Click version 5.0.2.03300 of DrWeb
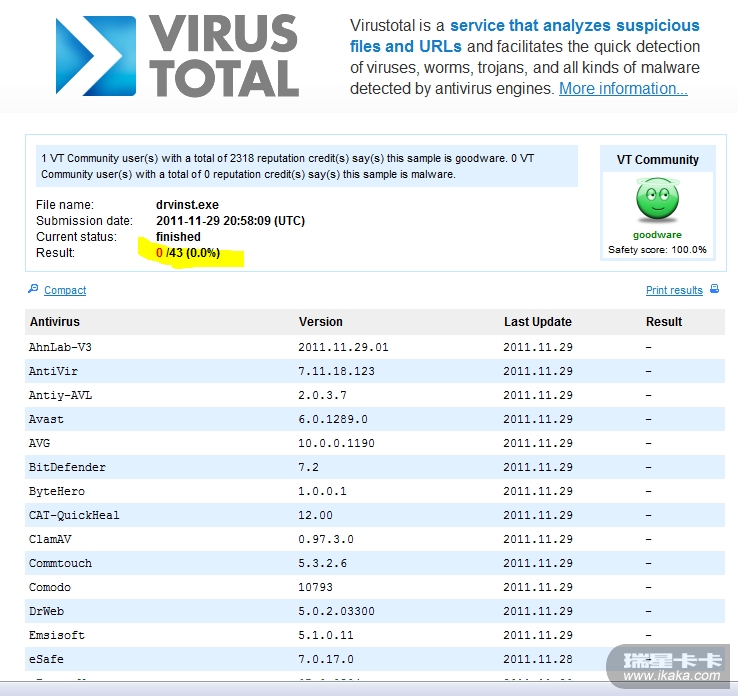 (336, 611)
